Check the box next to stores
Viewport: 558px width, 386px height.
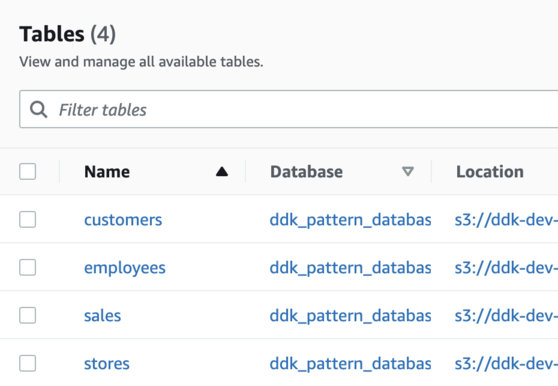(27, 363)
